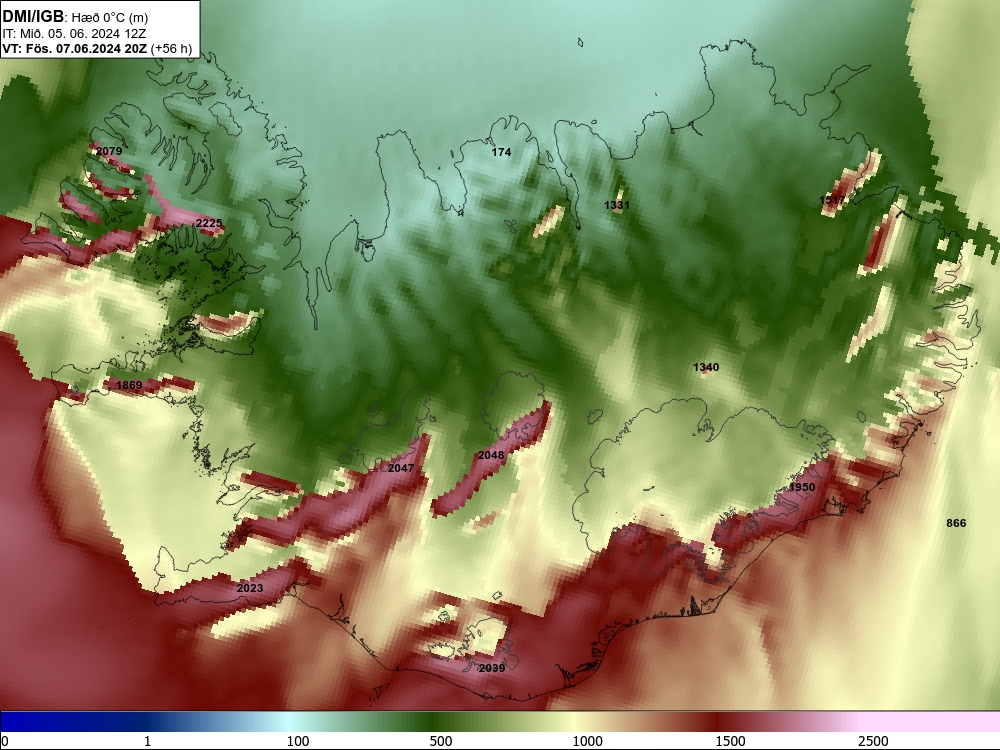Click the 500 tick on the legend

(x=441, y=741)
